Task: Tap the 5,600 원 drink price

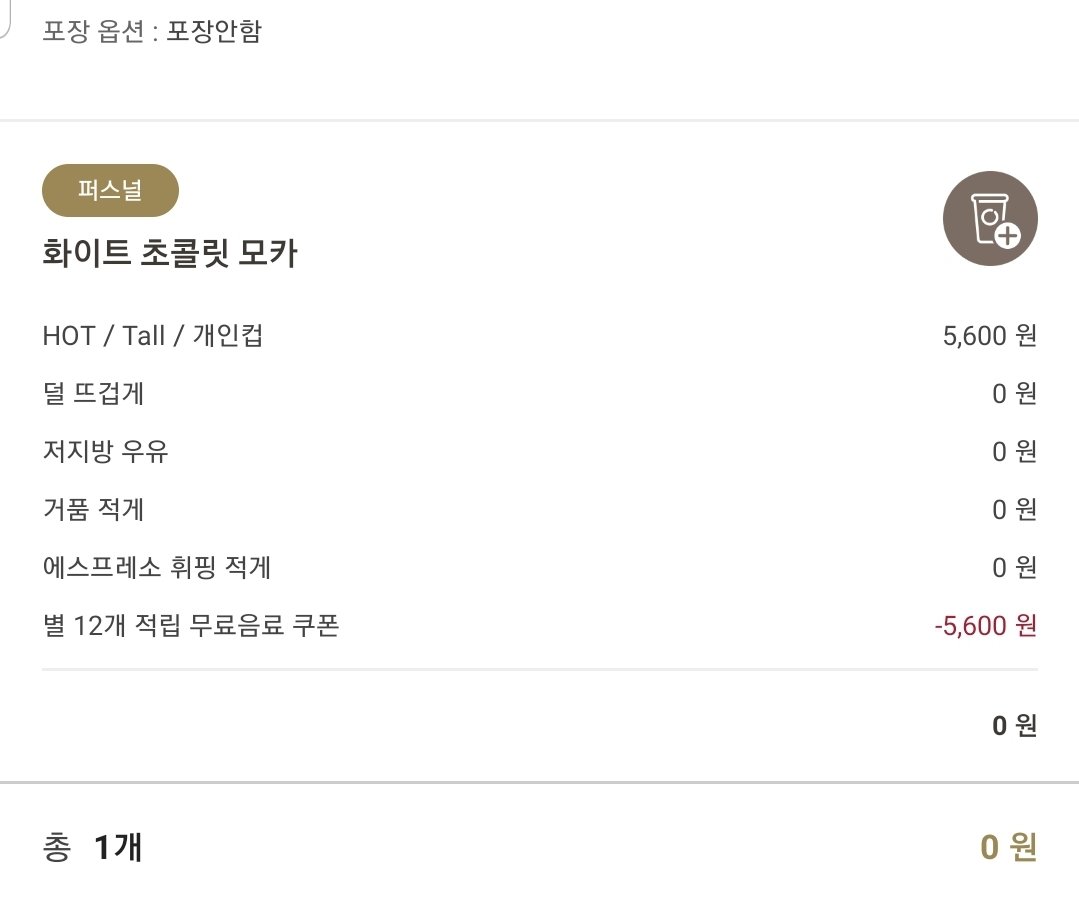Action: click(990, 336)
